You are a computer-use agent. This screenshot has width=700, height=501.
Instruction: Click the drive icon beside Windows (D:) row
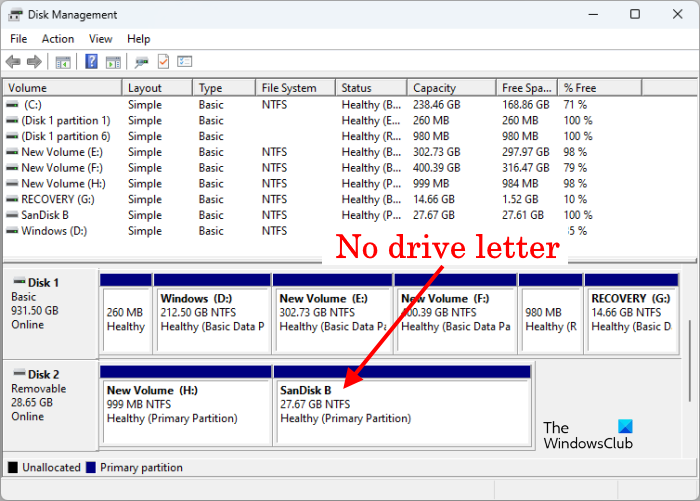(x=12, y=231)
